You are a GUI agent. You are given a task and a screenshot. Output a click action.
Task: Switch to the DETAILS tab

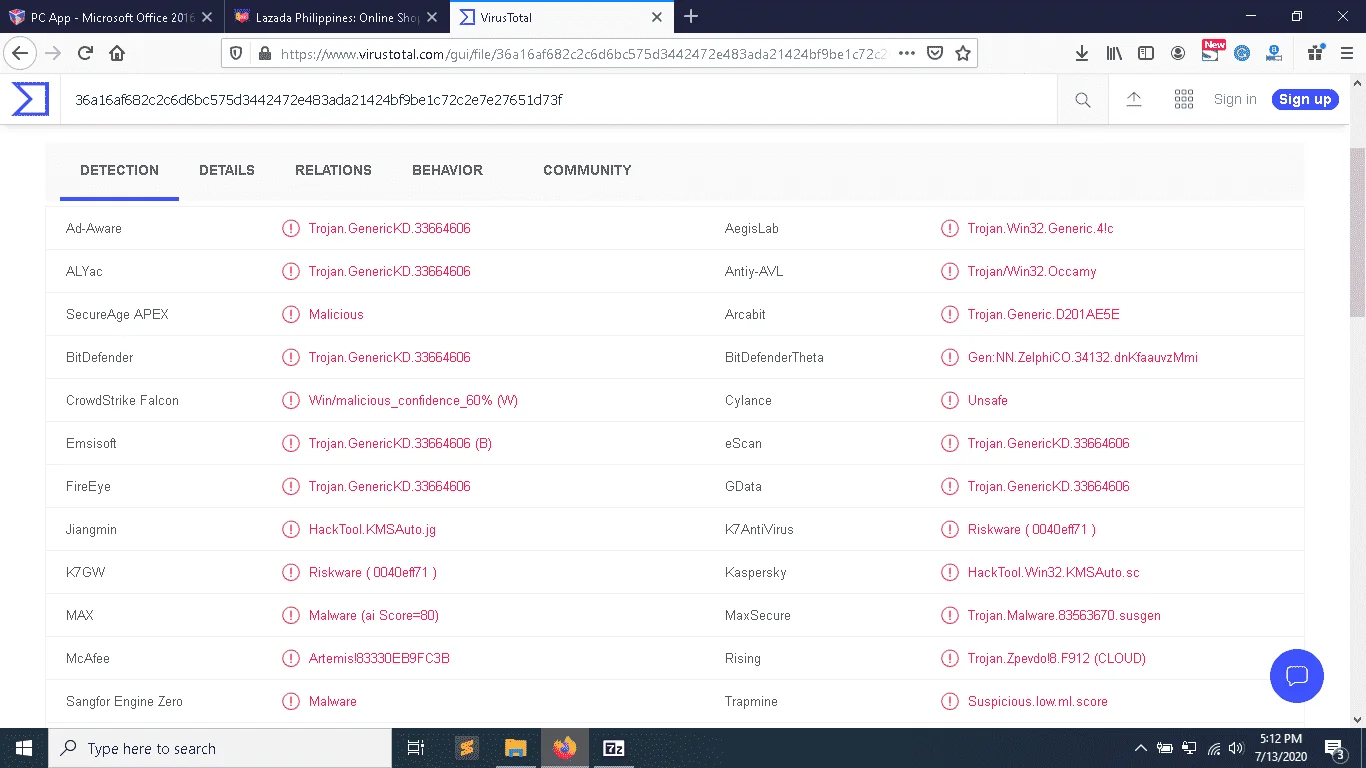pyautogui.click(x=227, y=170)
